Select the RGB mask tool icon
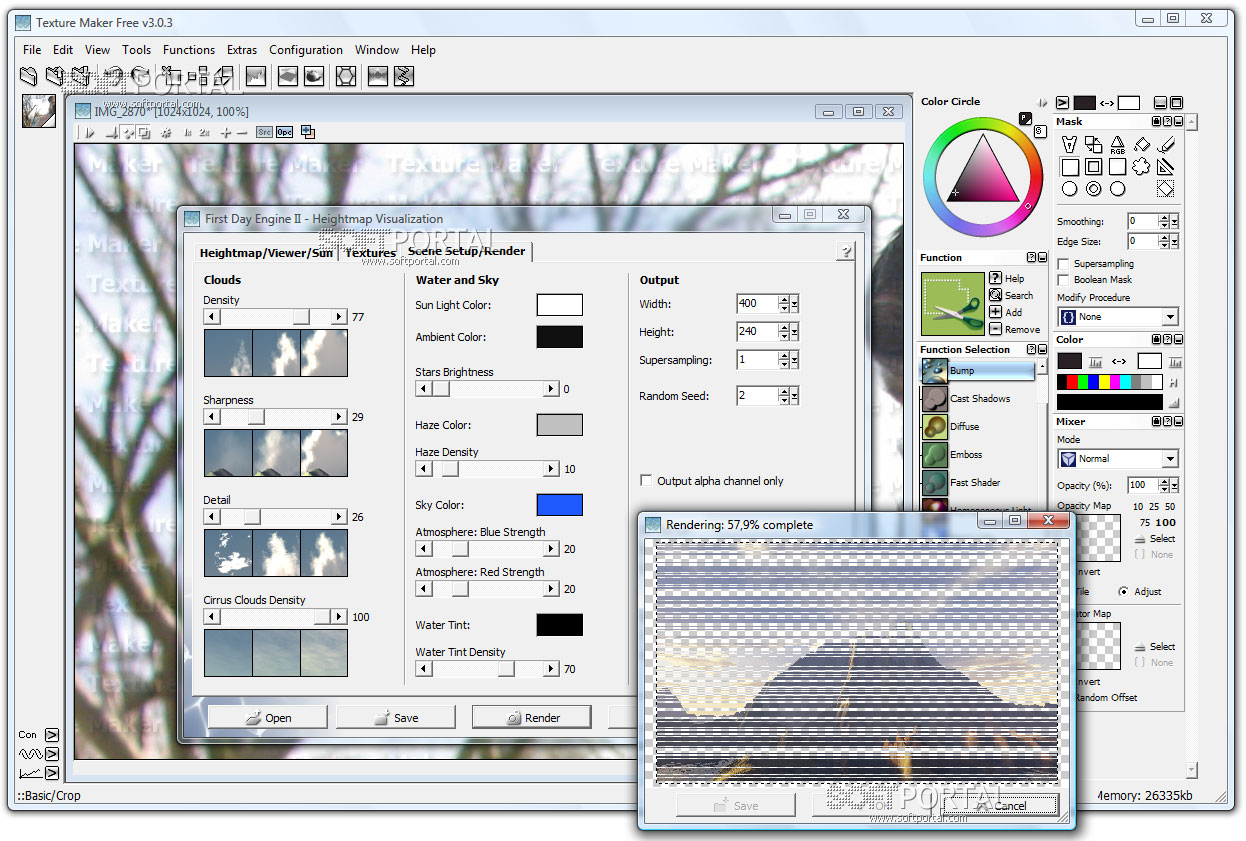This screenshot has width=1246, height=841. coord(1118,146)
